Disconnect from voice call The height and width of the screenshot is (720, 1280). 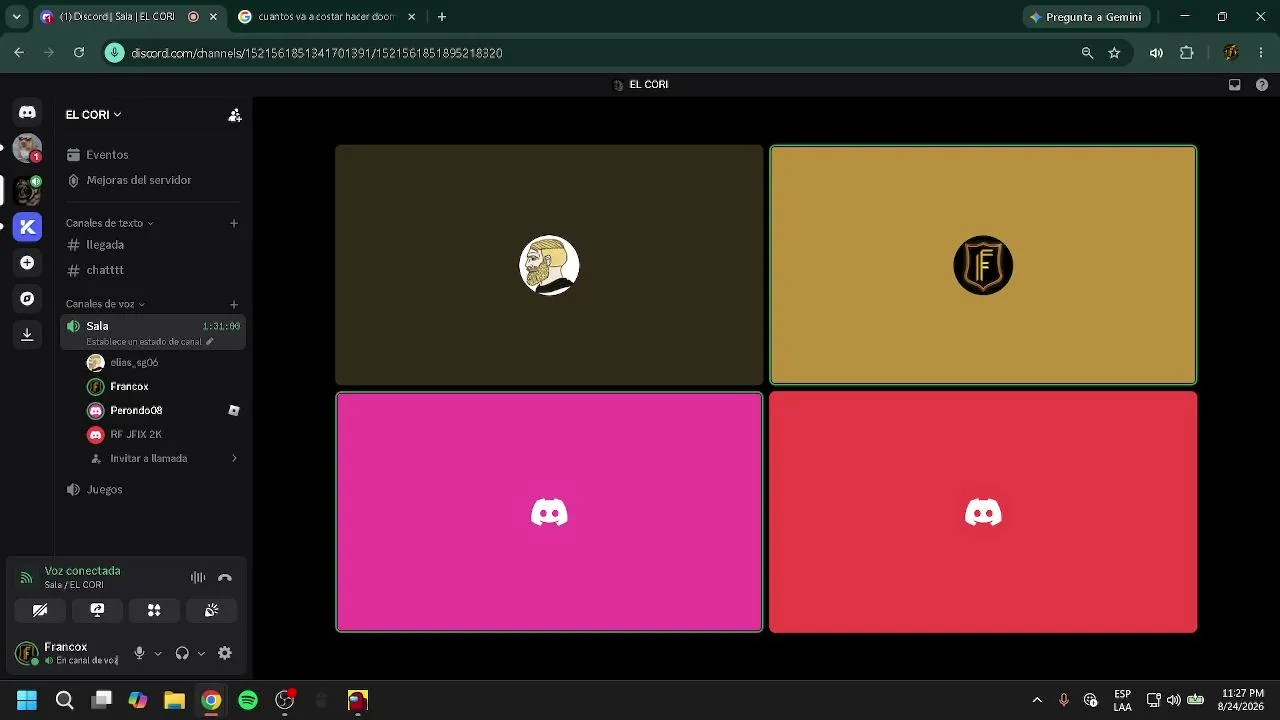225,578
